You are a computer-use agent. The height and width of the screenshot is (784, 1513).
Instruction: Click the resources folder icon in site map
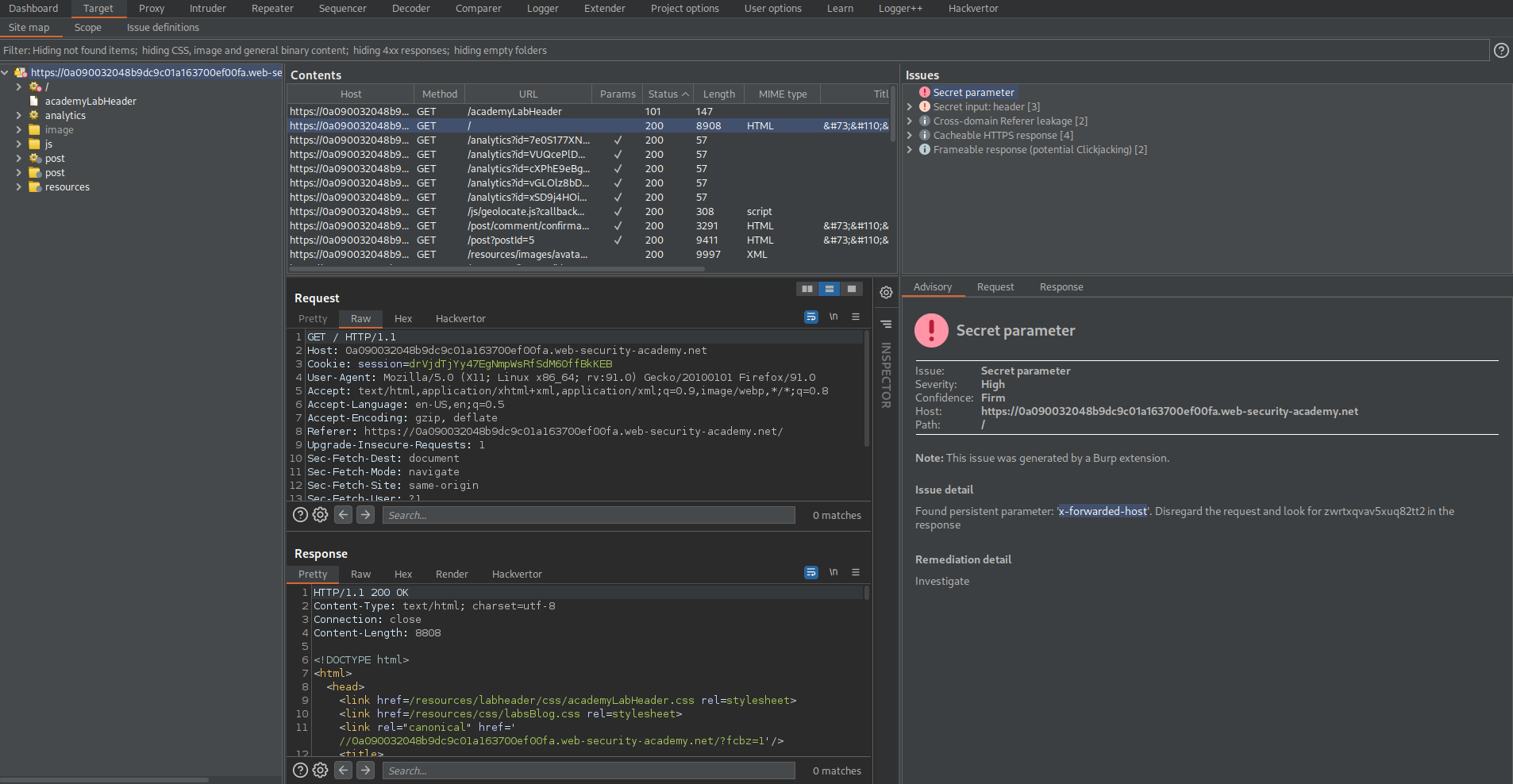coord(35,186)
